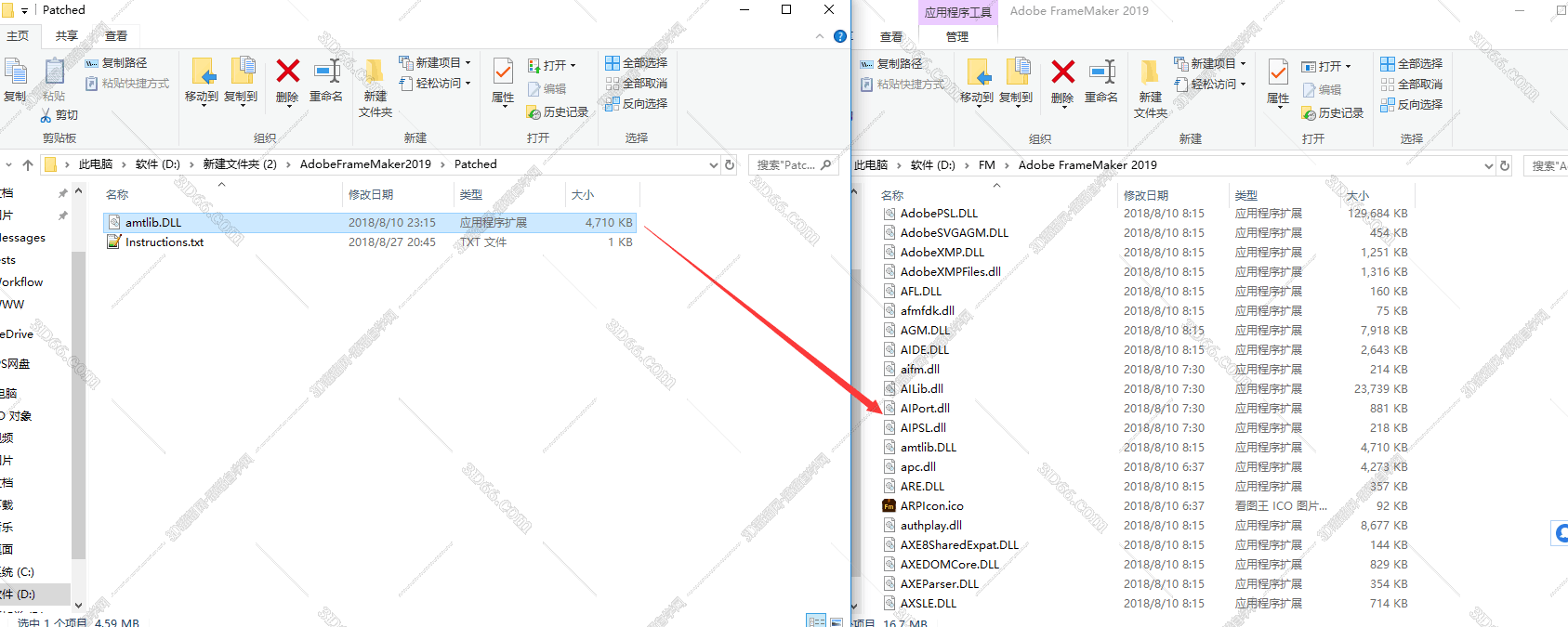Click Cut (剪切) in Patched window
1568x627 pixels.
pos(59,115)
